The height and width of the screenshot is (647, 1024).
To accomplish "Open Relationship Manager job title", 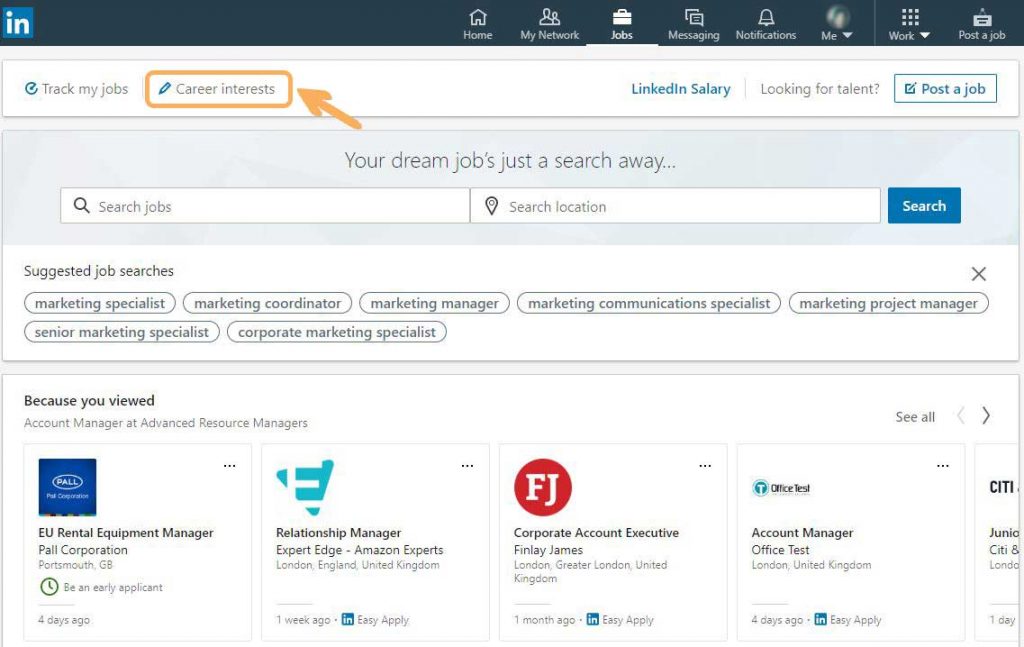I will click(x=338, y=533).
